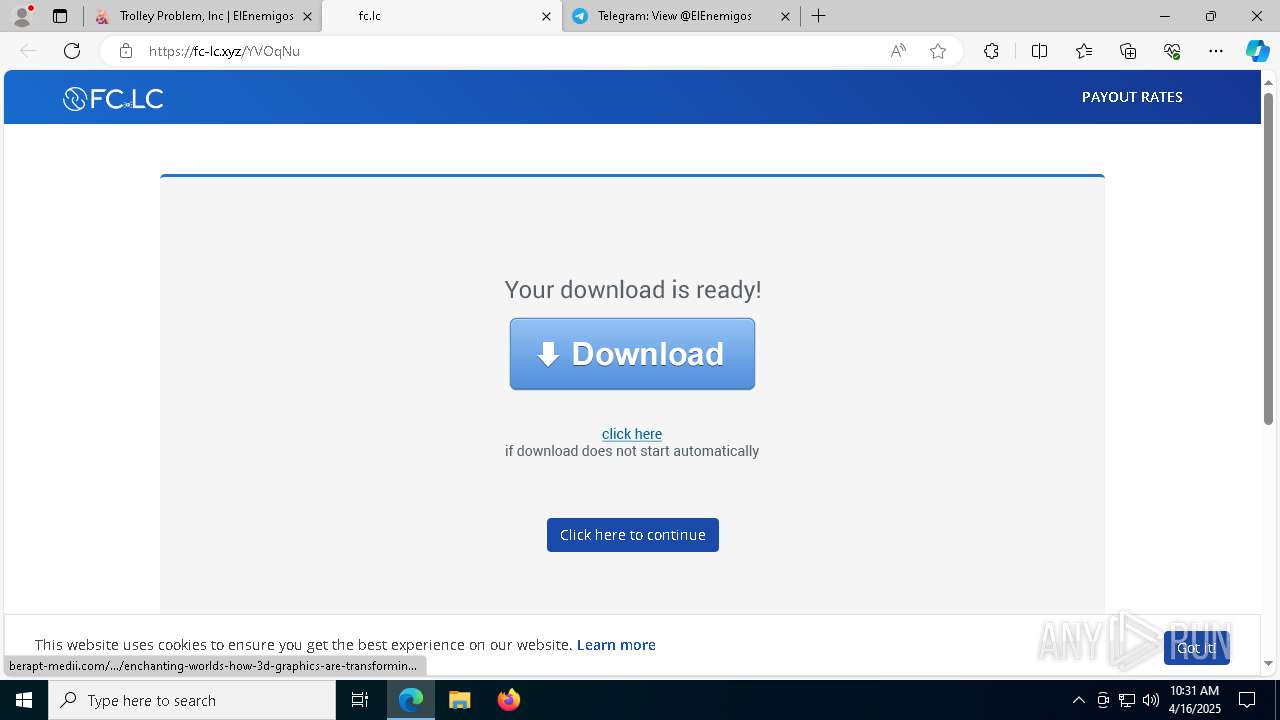Open the 'click here' download link
The width and height of the screenshot is (1280, 720).
click(x=632, y=434)
